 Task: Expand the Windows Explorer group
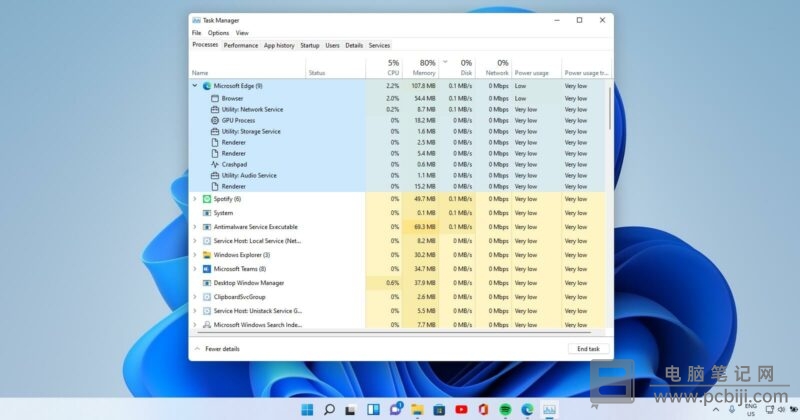195,255
